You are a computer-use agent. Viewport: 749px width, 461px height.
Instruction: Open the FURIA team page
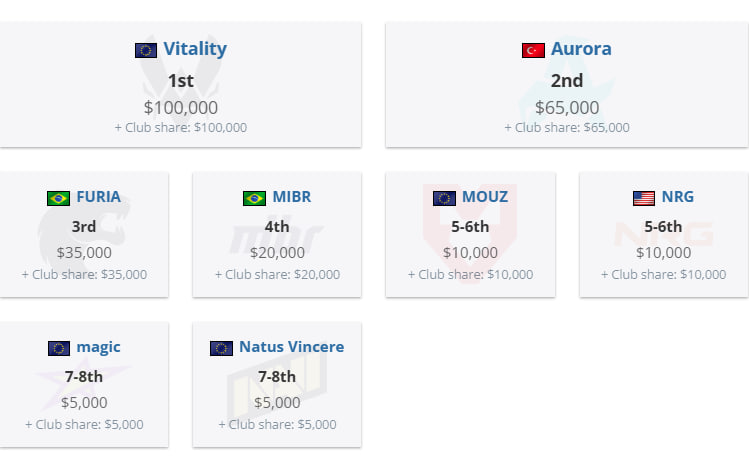[x=98, y=197]
